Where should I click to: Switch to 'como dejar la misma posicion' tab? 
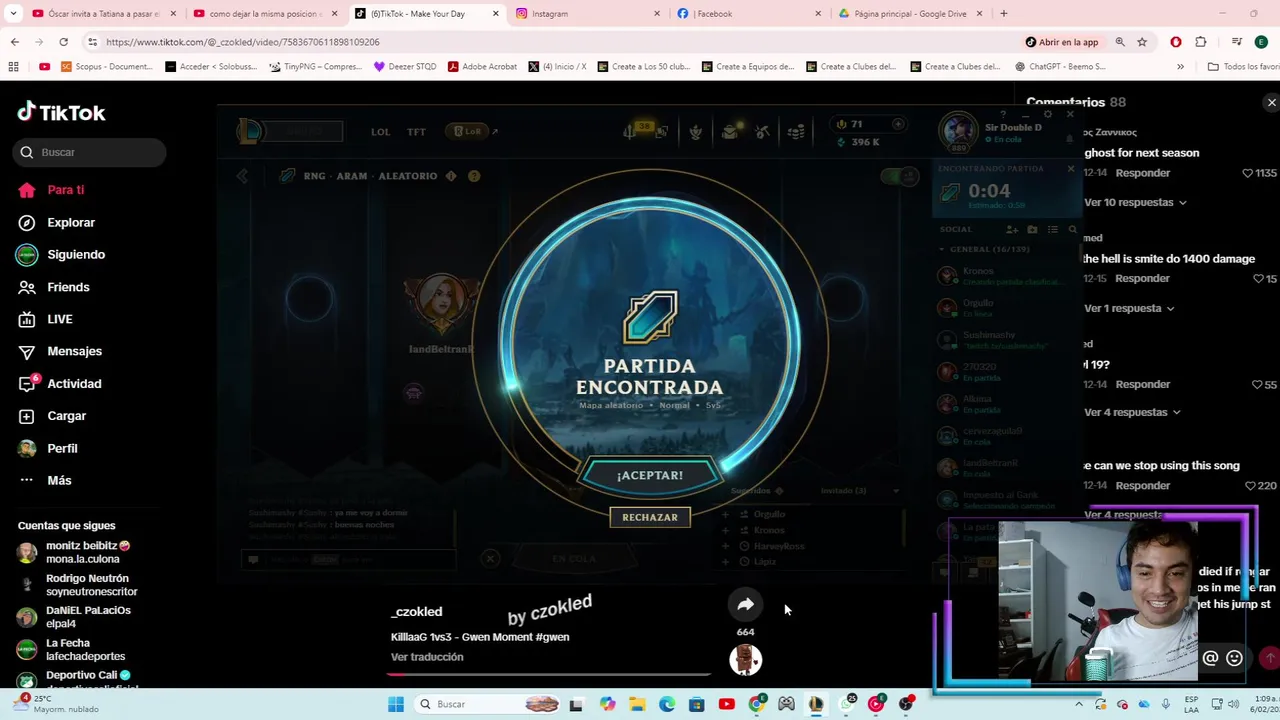[x=265, y=14]
